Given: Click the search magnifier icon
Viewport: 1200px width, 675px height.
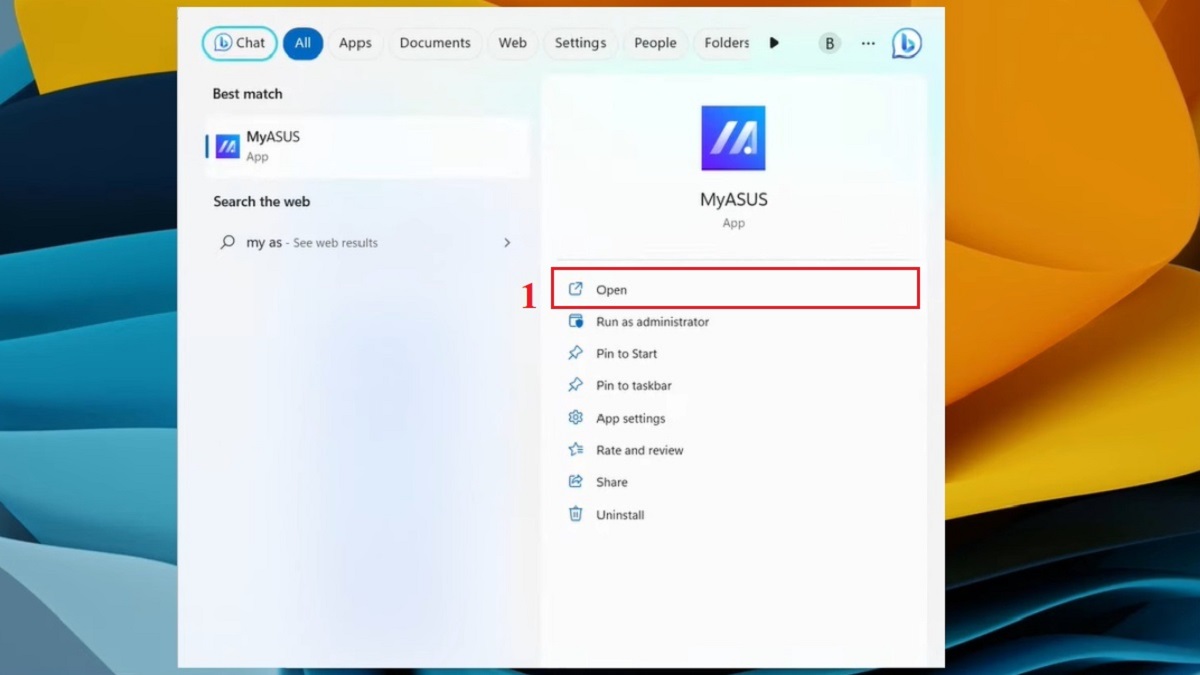Looking at the screenshot, I should click(x=227, y=242).
